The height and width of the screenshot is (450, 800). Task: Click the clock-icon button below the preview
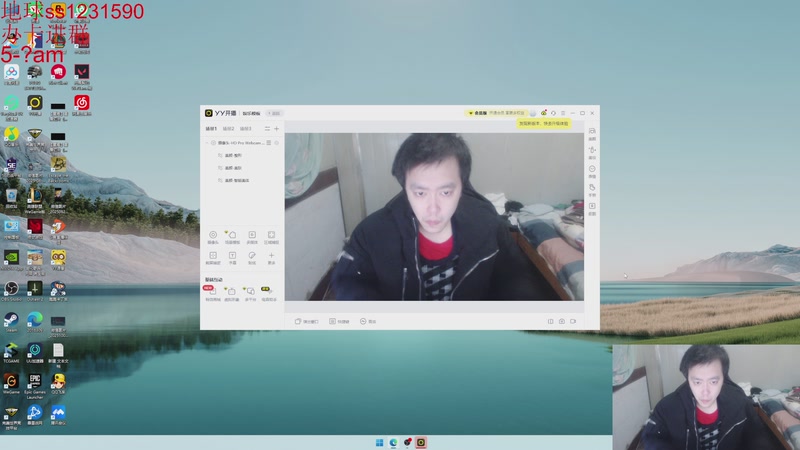[368, 321]
